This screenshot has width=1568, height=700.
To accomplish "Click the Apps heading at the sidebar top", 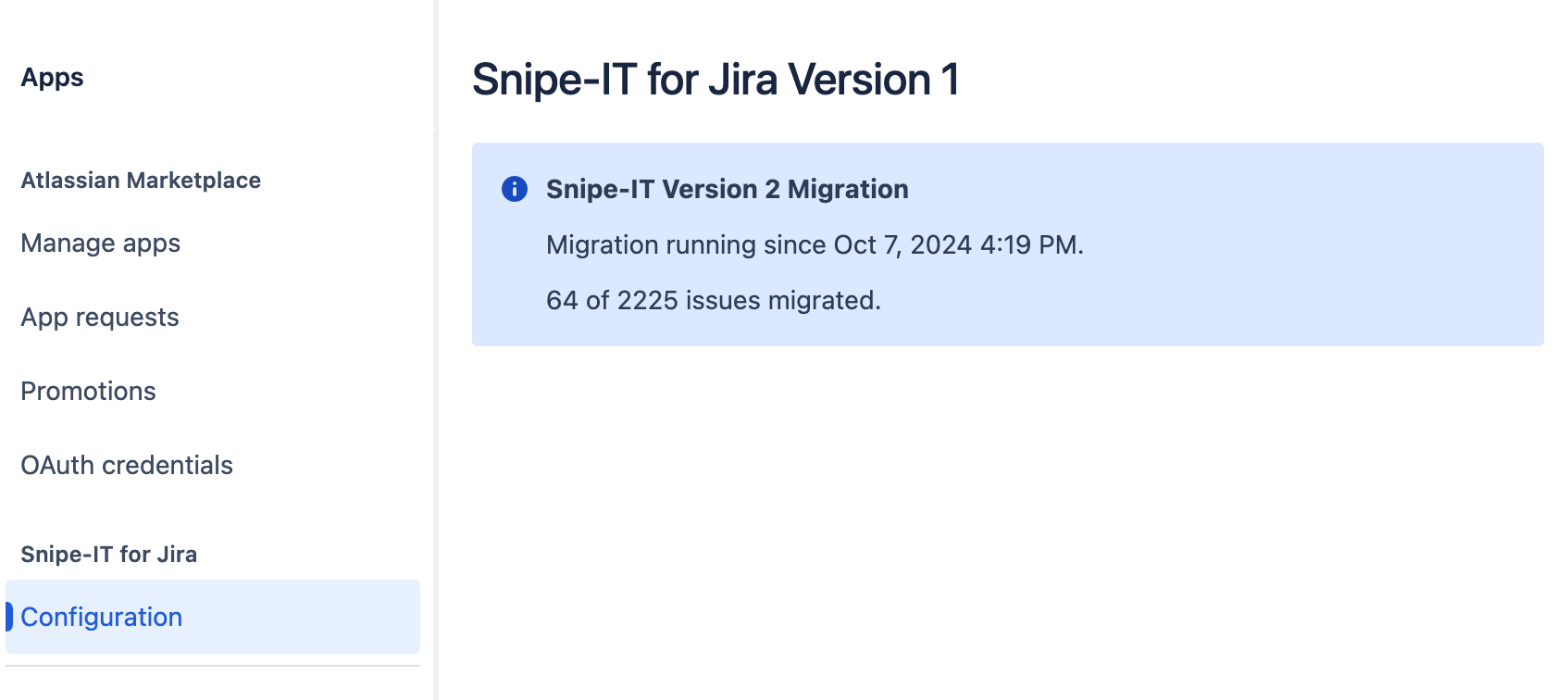I will 53,78.
